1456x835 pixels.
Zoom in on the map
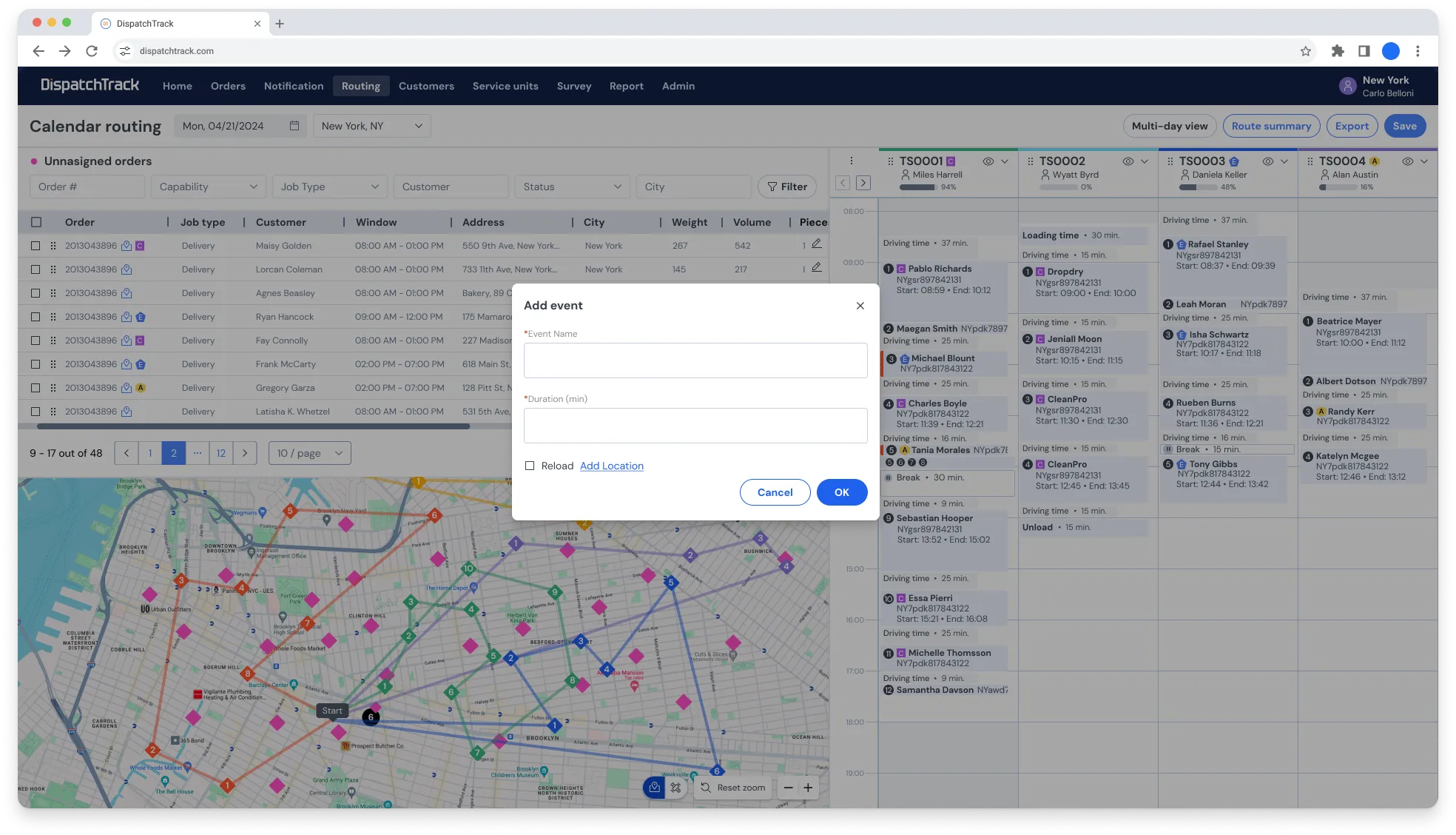(808, 788)
